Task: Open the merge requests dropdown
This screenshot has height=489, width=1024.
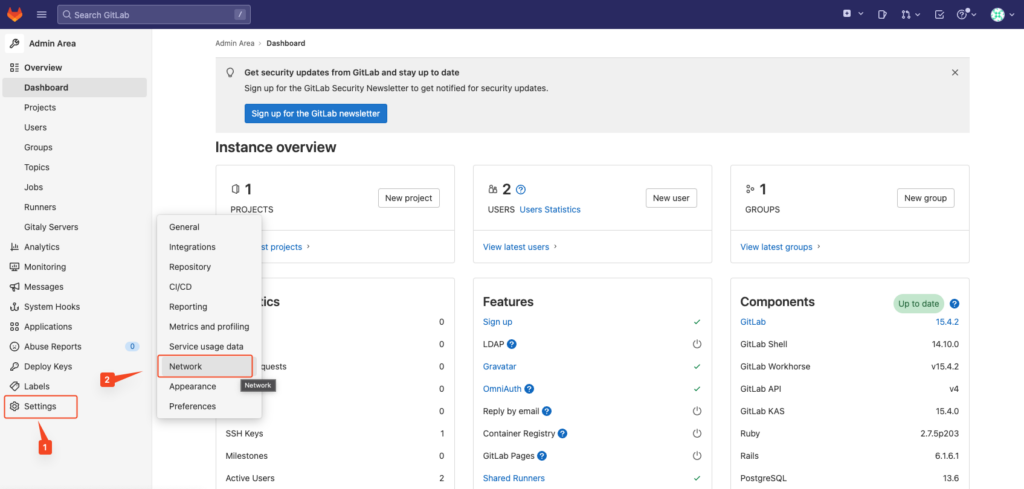Action: point(910,14)
